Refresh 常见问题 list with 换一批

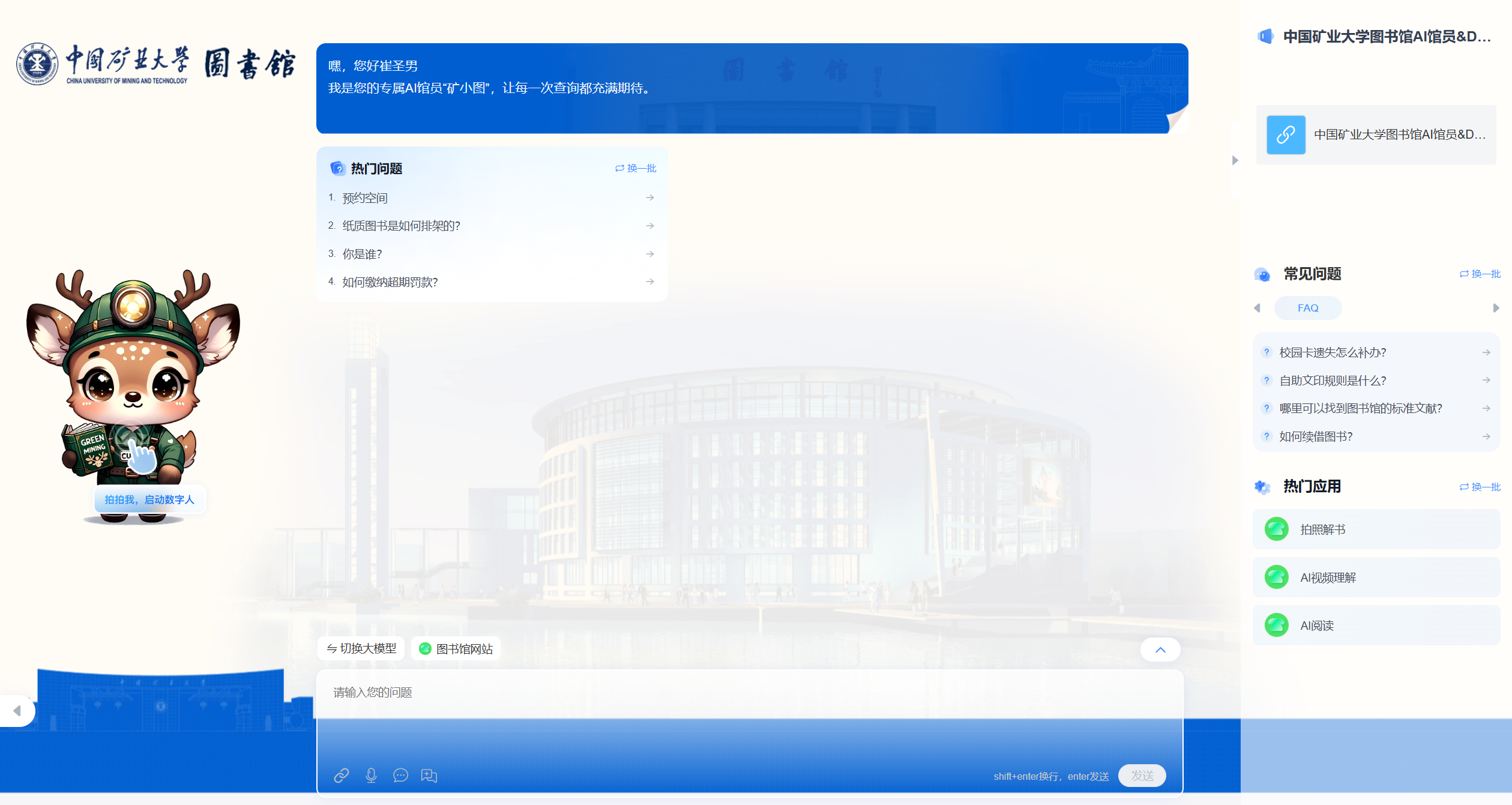click(x=1480, y=274)
